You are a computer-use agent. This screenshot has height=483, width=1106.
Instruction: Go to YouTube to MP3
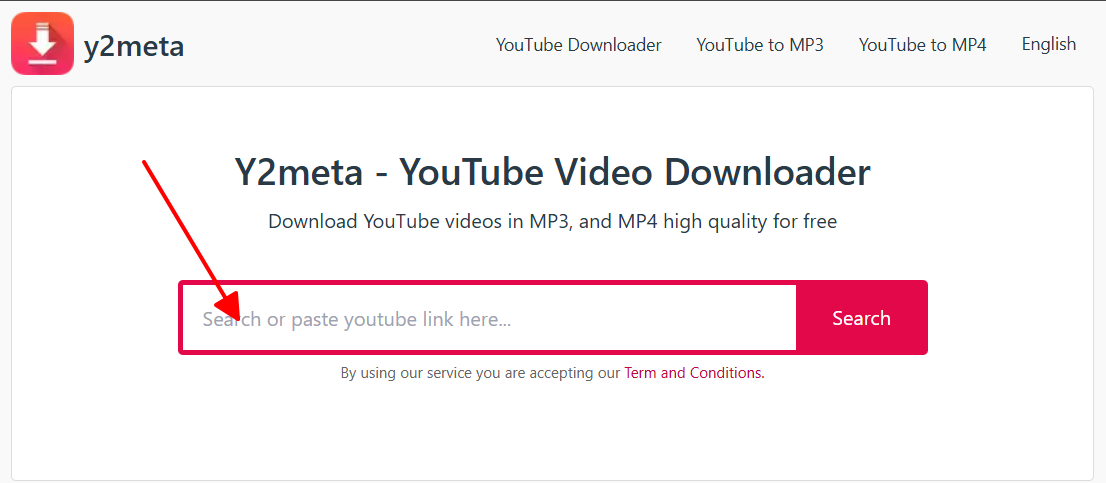pos(760,45)
